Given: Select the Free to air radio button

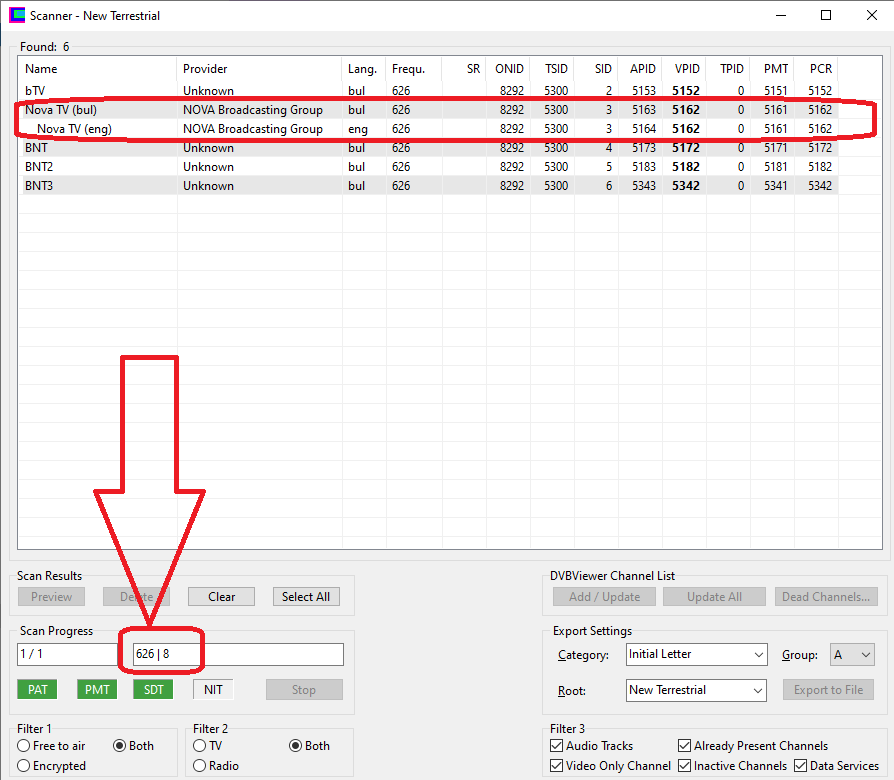Looking at the screenshot, I should 51,746.
